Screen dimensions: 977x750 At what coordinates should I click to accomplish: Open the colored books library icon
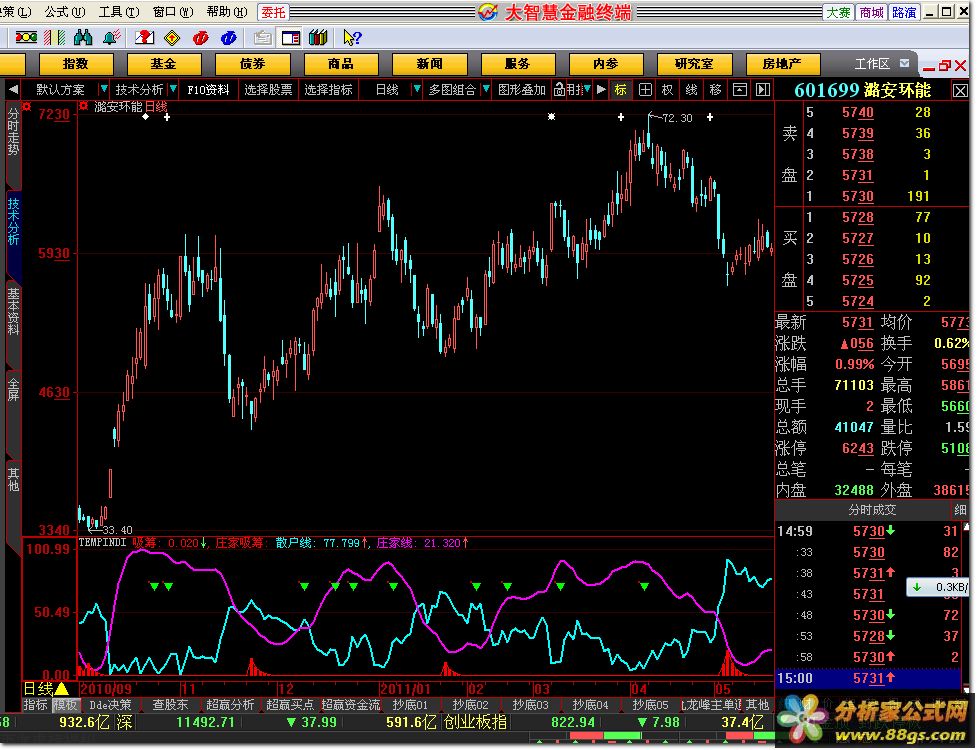(x=318, y=38)
